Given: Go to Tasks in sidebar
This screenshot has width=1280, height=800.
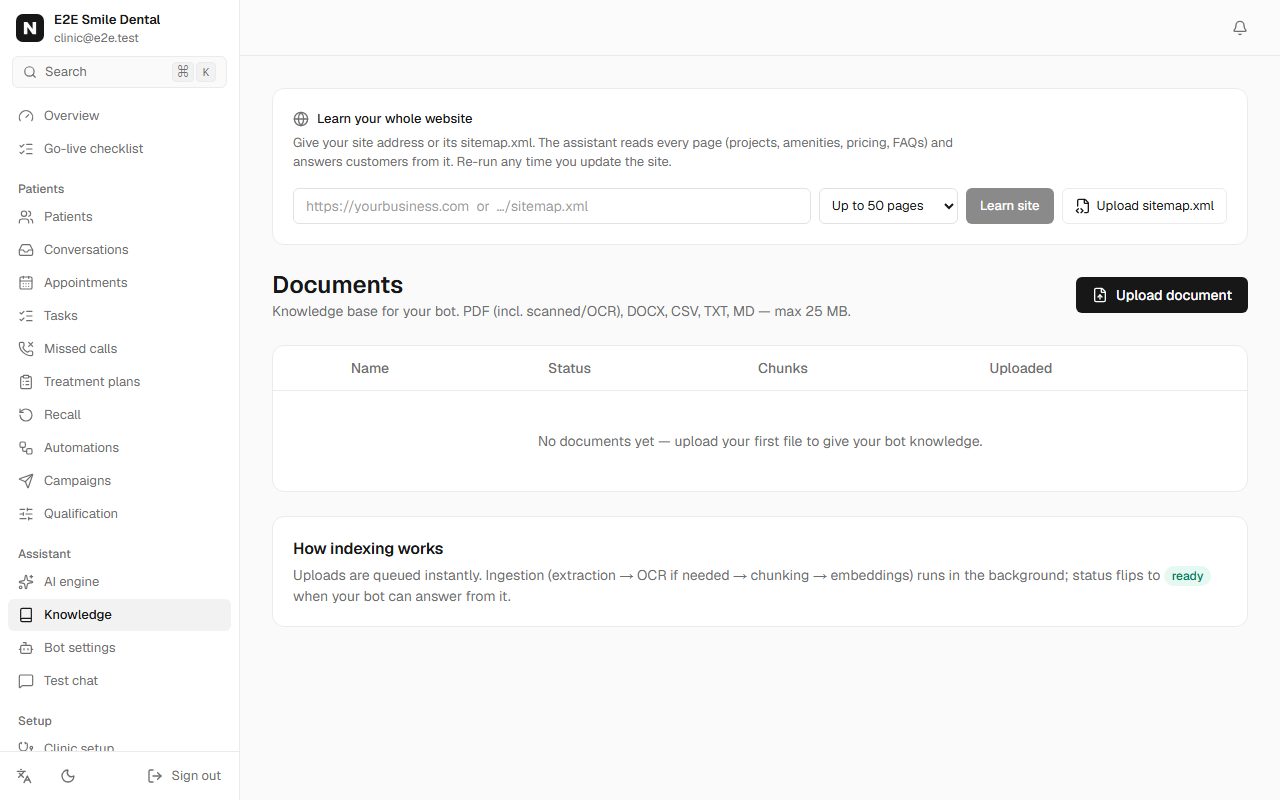Looking at the screenshot, I should click(x=119, y=316).
